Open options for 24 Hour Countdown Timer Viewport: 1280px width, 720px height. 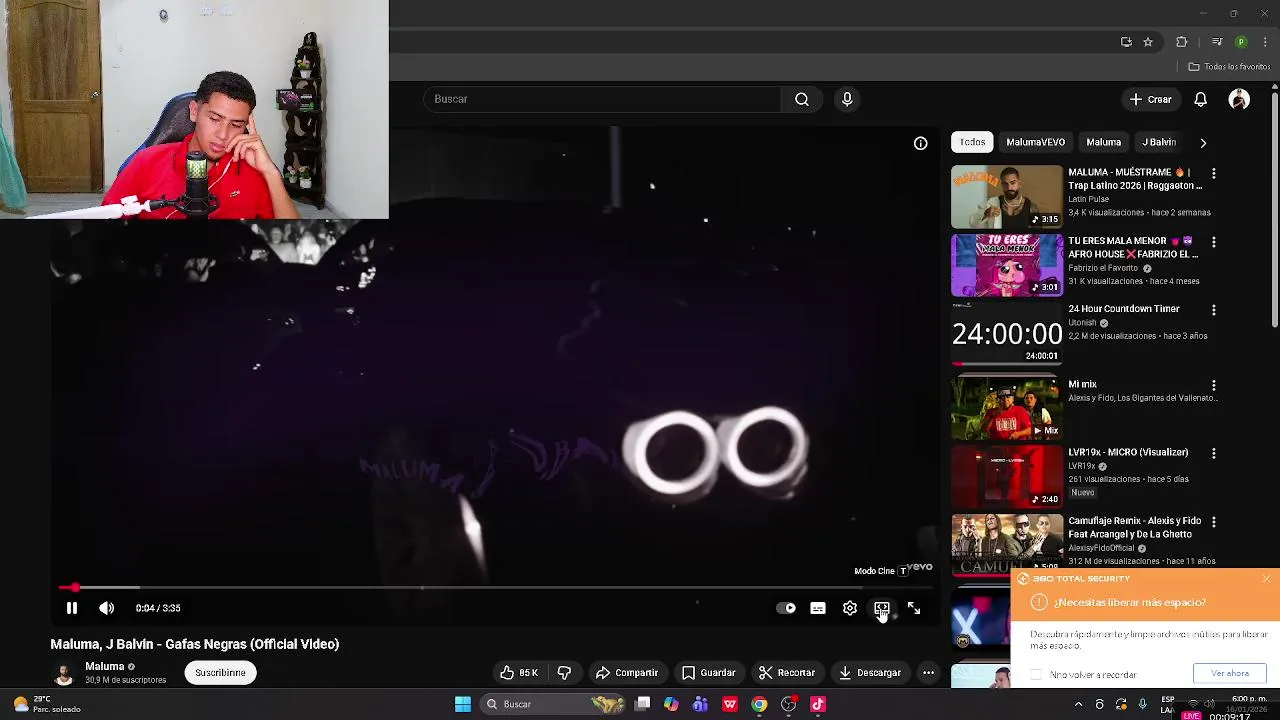pyautogui.click(x=1214, y=310)
